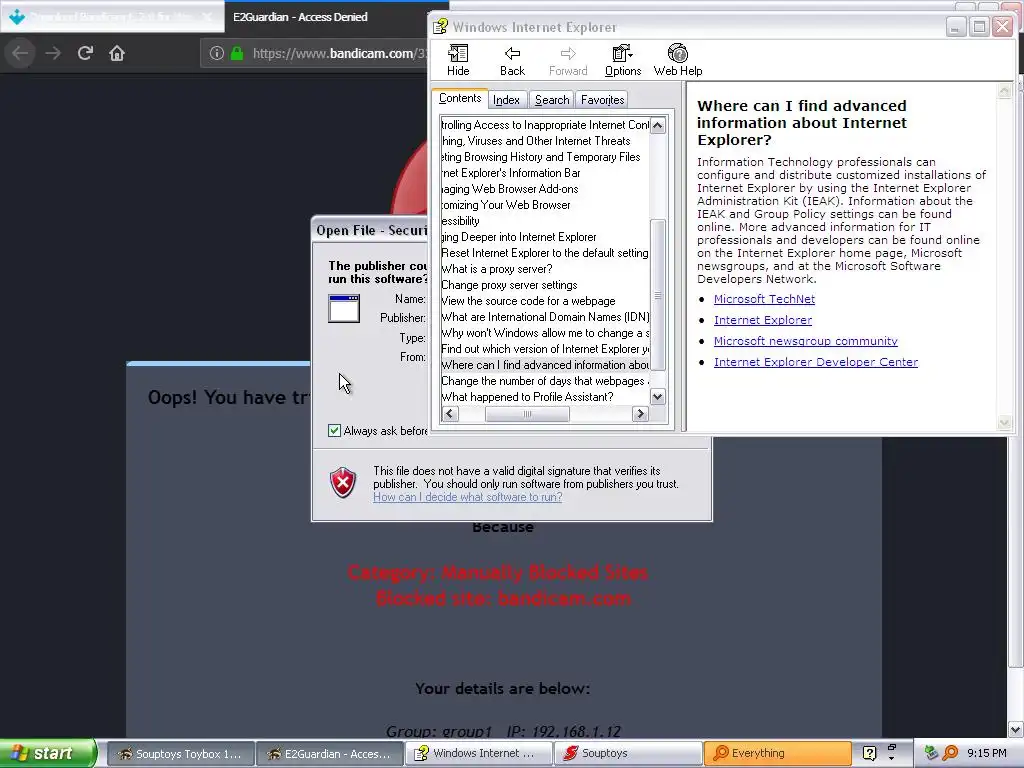The width and height of the screenshot is (1024, 768).
Task: Click the contents horizontal scrollbar thumb
Action: (x=527, y=413)
